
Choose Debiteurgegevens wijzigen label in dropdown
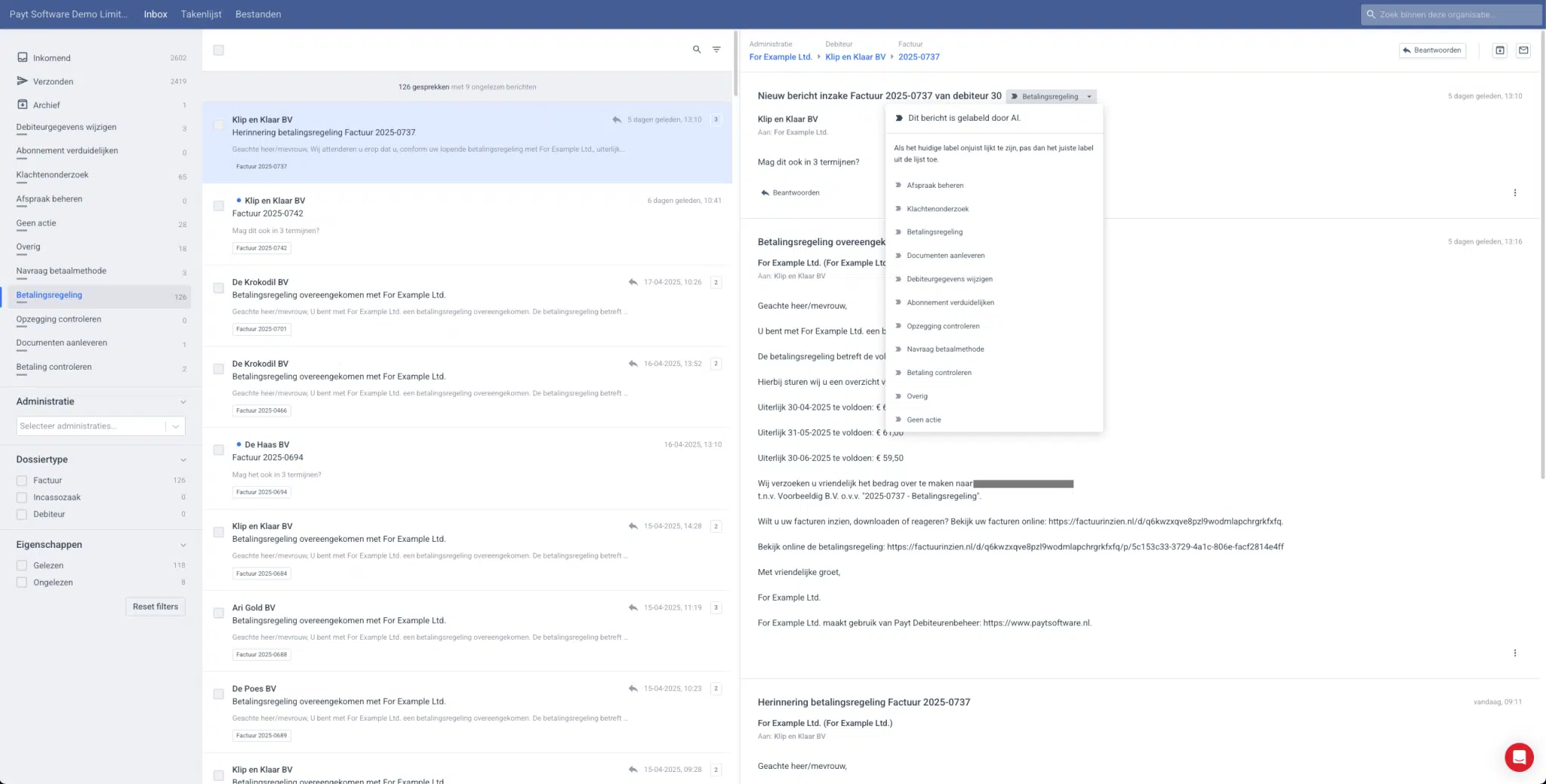pos(949,278)
